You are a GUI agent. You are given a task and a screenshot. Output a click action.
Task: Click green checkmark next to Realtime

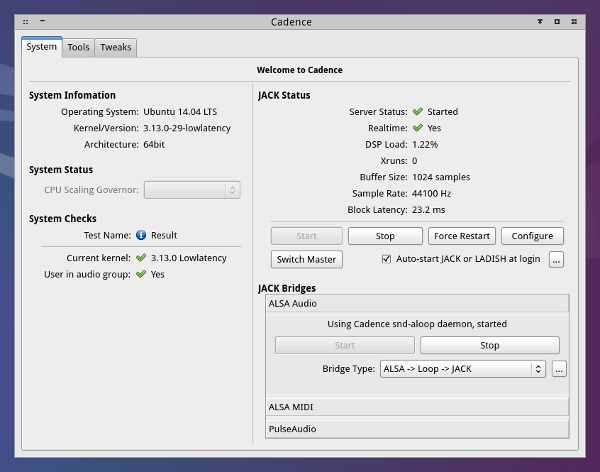click(x=418, y=128)
